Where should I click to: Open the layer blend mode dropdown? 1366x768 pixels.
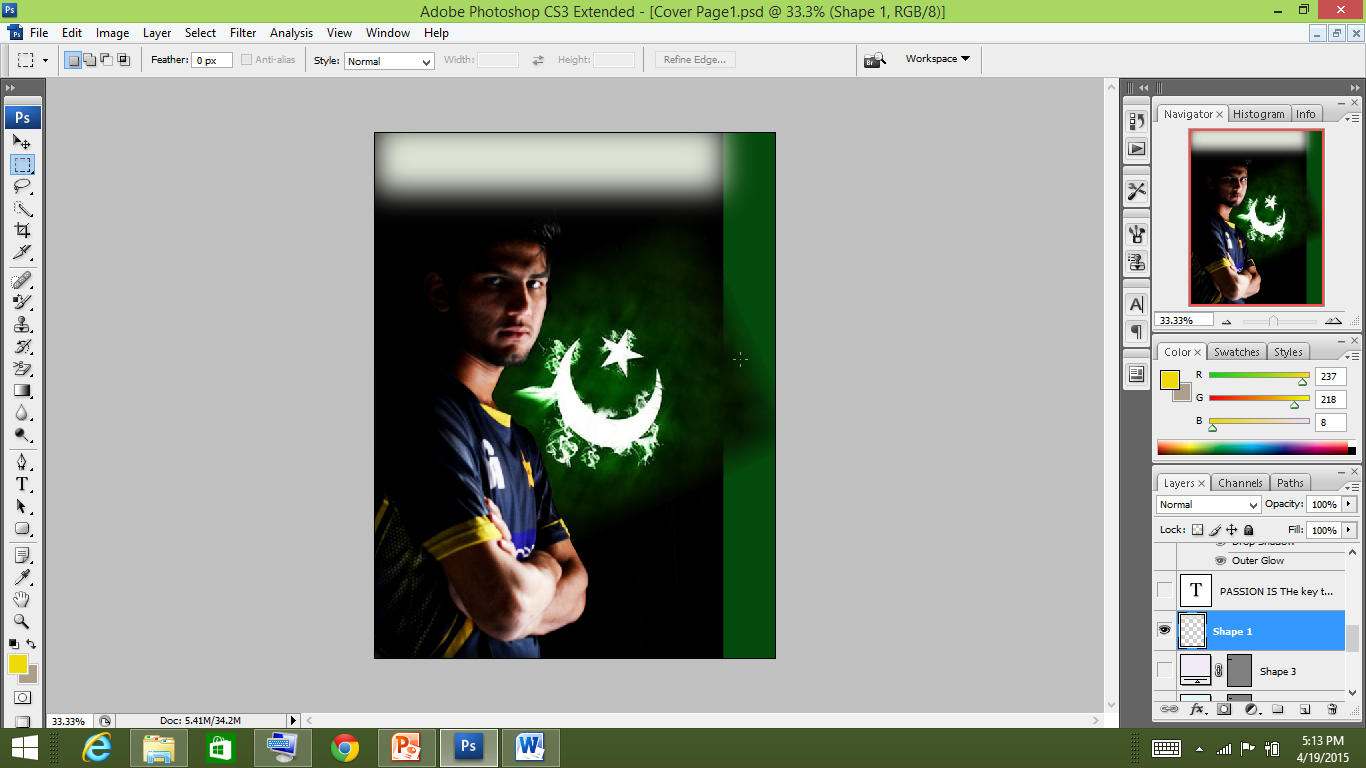1208,505
